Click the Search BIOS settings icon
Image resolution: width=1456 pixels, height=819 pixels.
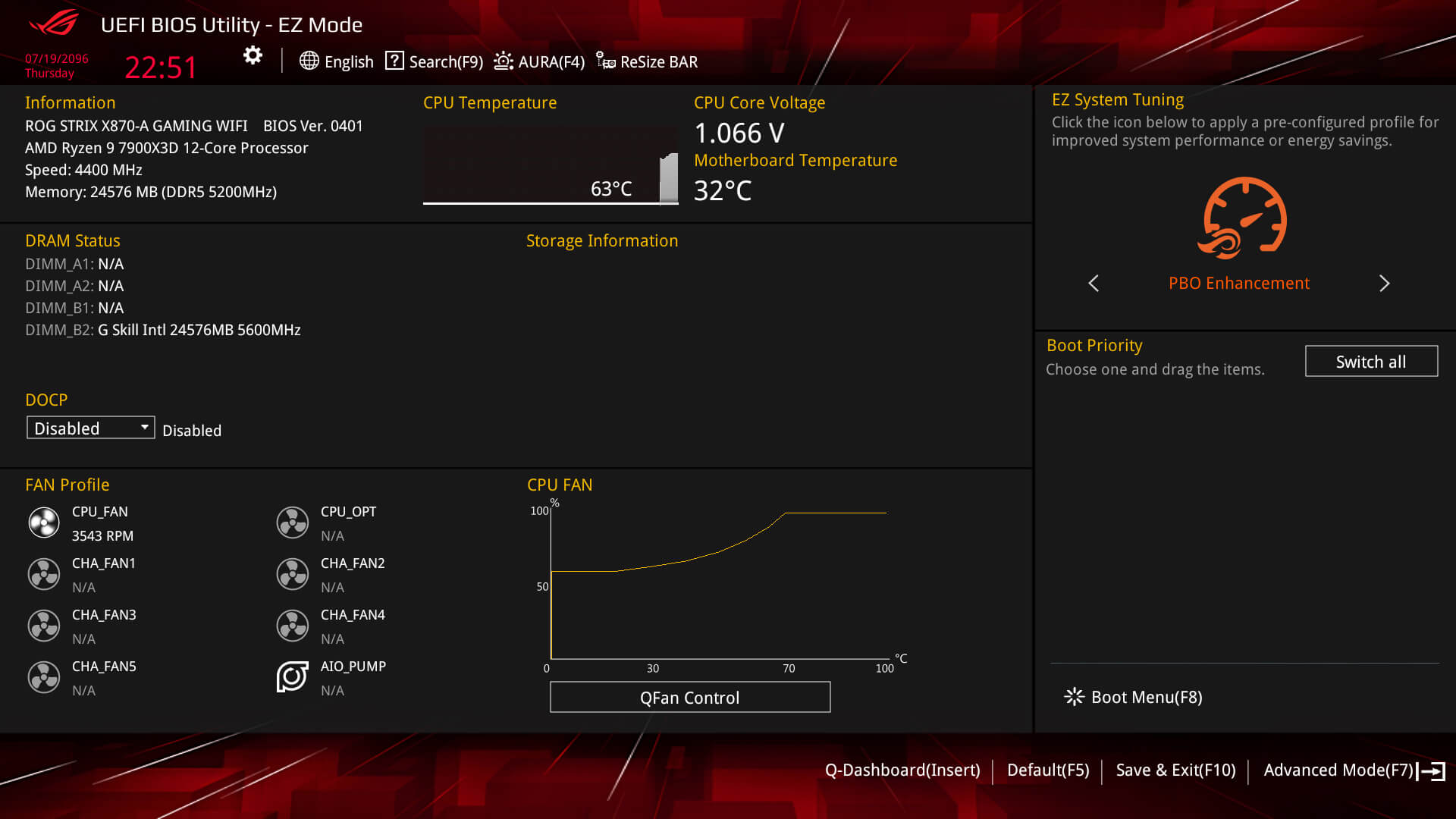click(394, 61)
